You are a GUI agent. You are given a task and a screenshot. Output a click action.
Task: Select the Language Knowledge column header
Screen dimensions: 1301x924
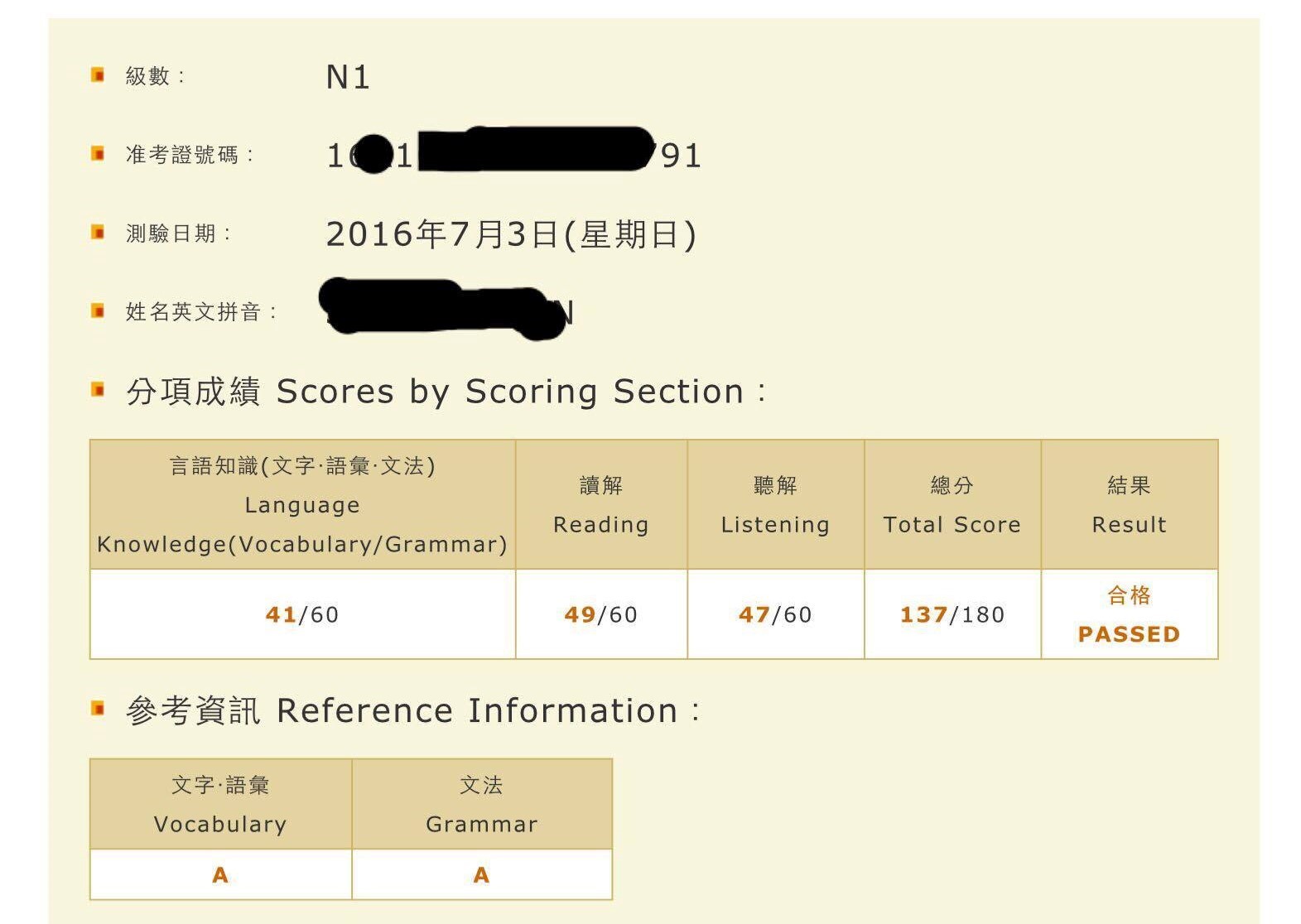click(x=302, y=504)
